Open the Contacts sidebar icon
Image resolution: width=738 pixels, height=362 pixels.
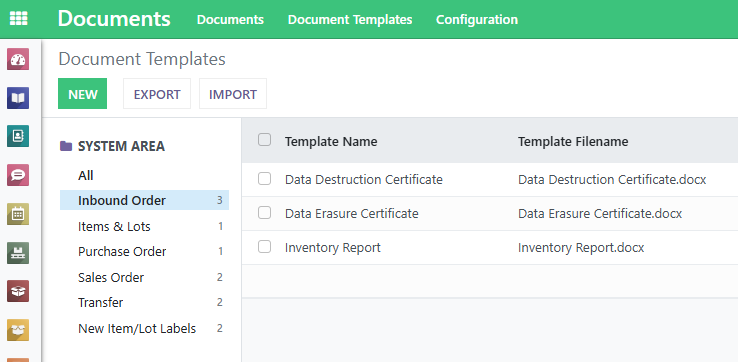pos(18,137)
